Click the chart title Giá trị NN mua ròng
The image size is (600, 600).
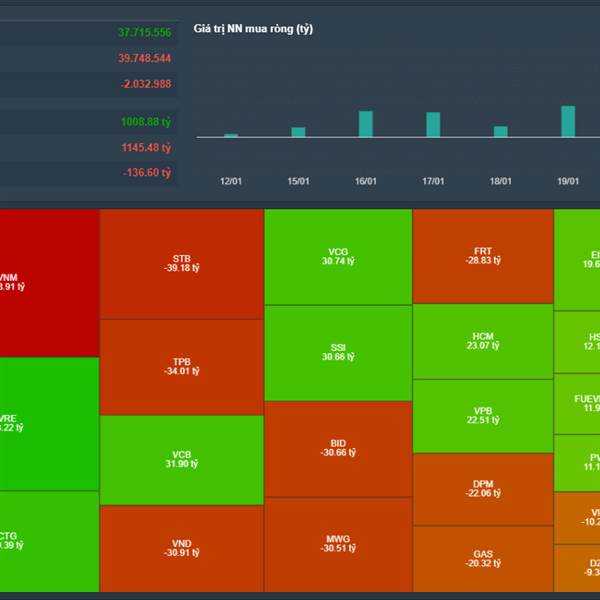click(x=253, y=29)
